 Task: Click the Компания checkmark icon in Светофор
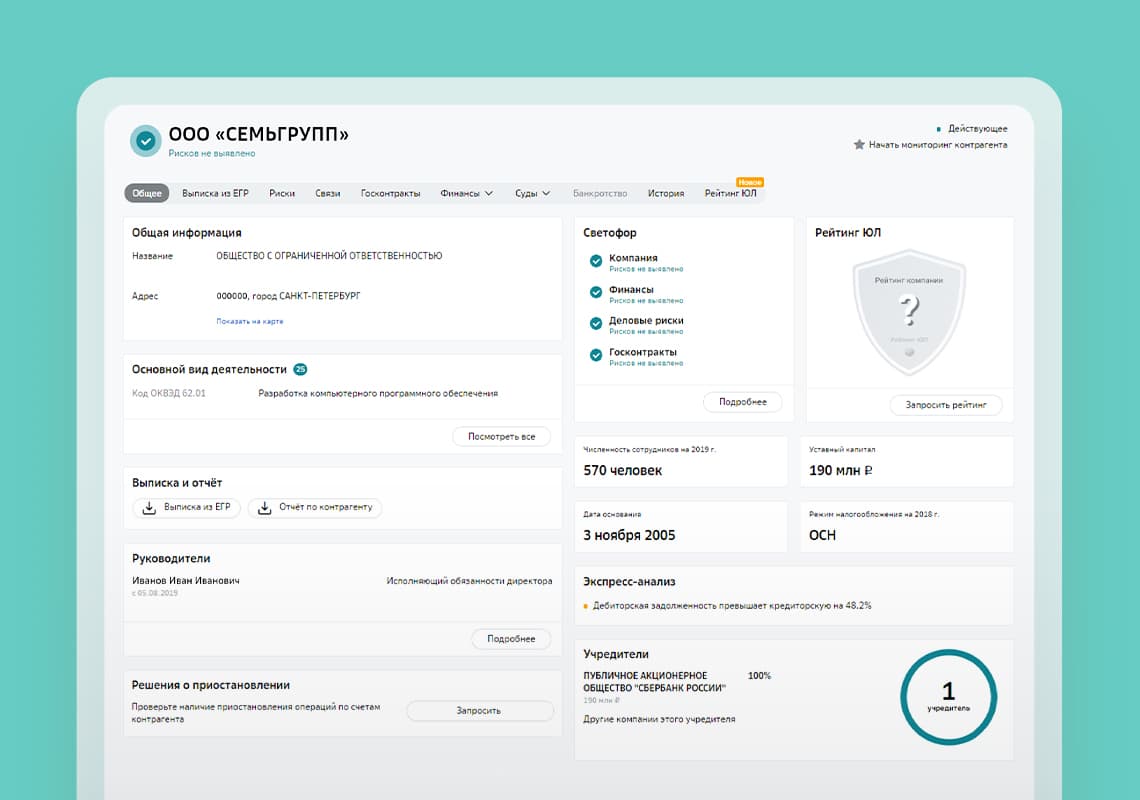[595, 260]
